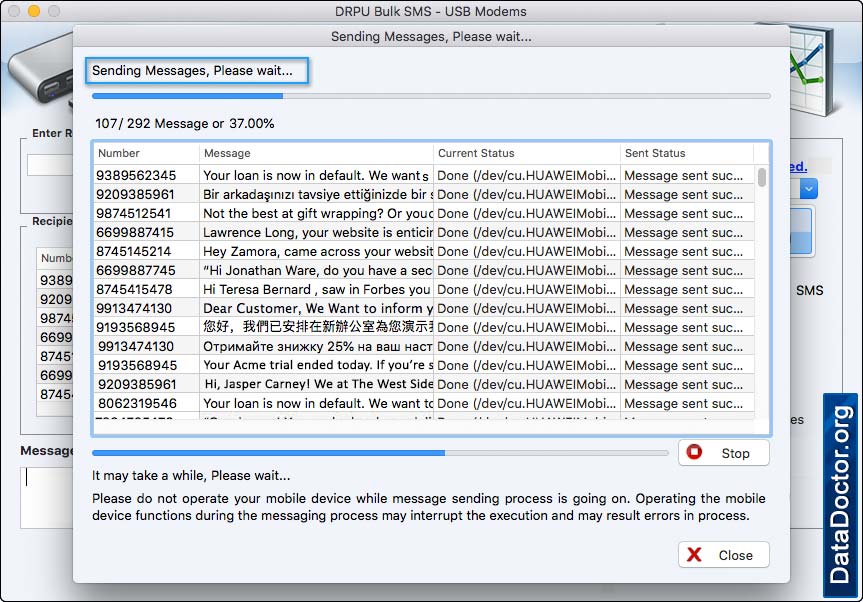Click the 'Hi Teresa Bernard' message cell
This screenshot has width=863, height=602.
317,289
